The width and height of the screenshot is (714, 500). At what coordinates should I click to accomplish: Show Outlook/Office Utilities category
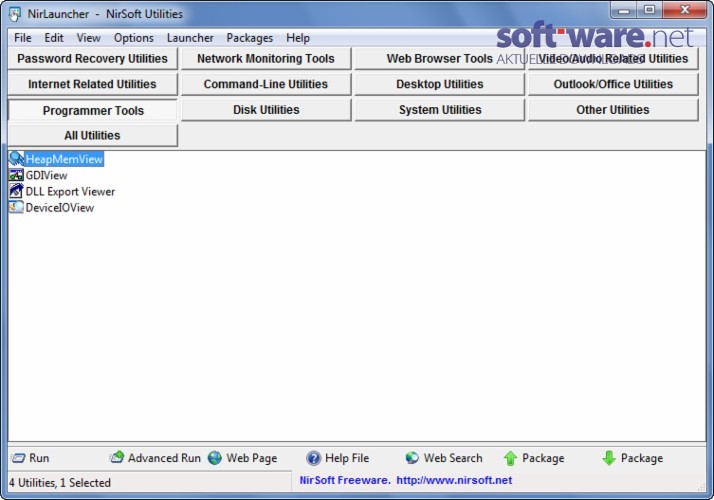613,84
